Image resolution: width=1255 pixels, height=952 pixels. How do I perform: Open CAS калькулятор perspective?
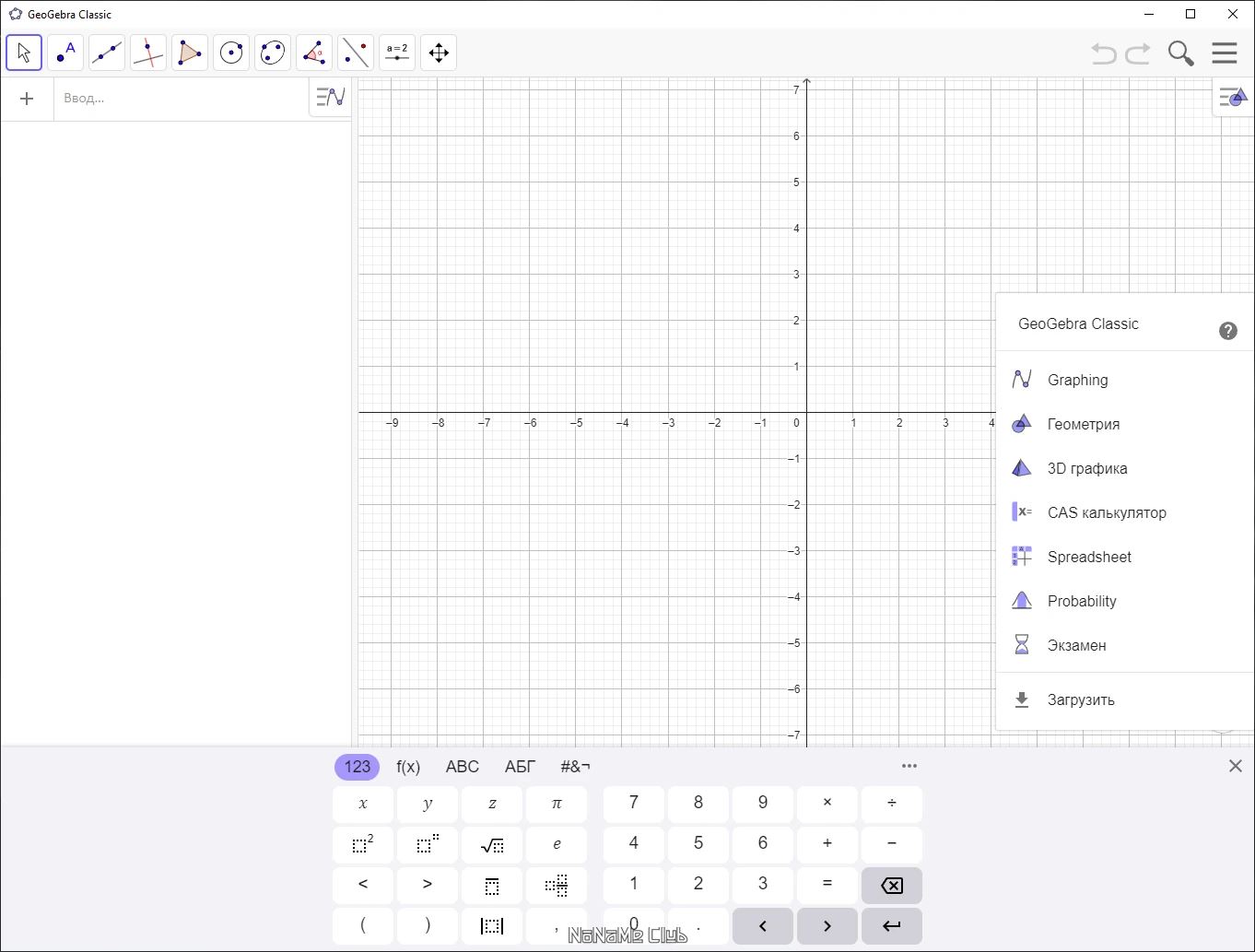(x=1124, y=512)
